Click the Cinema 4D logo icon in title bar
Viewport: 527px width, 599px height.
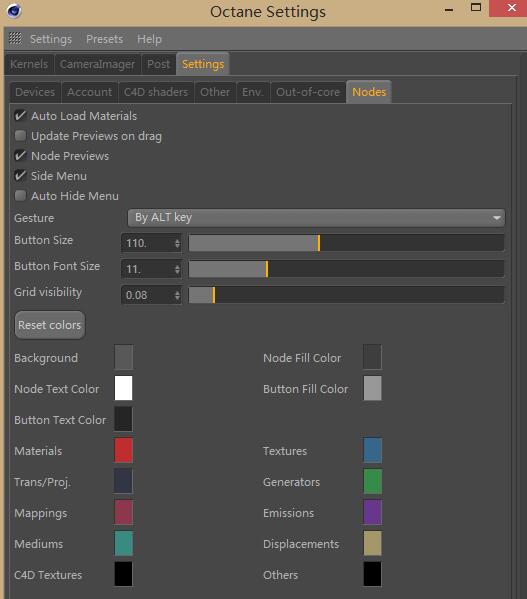(x=14, y=11)
